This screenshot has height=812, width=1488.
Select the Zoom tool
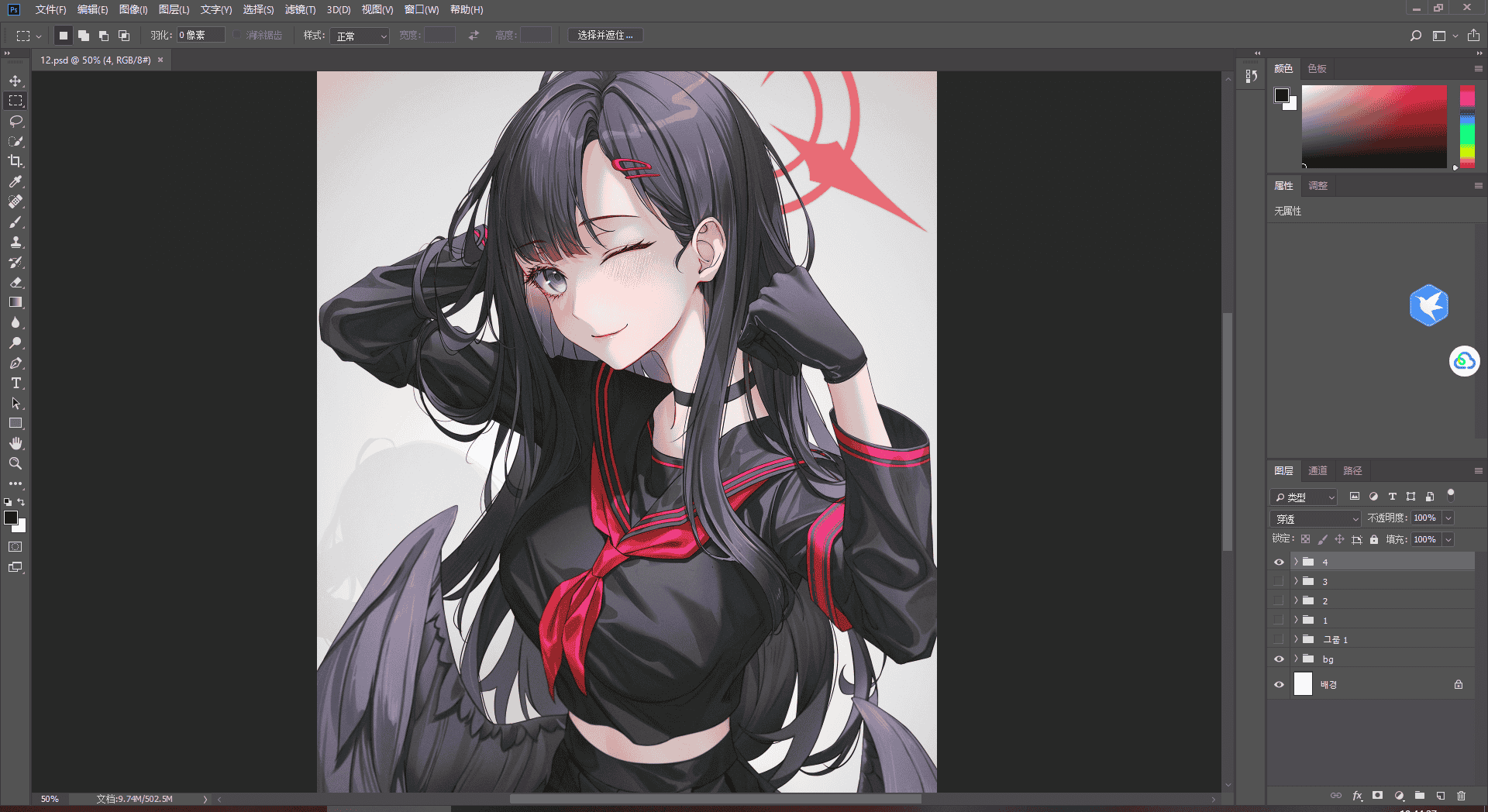tap(15, 463)
